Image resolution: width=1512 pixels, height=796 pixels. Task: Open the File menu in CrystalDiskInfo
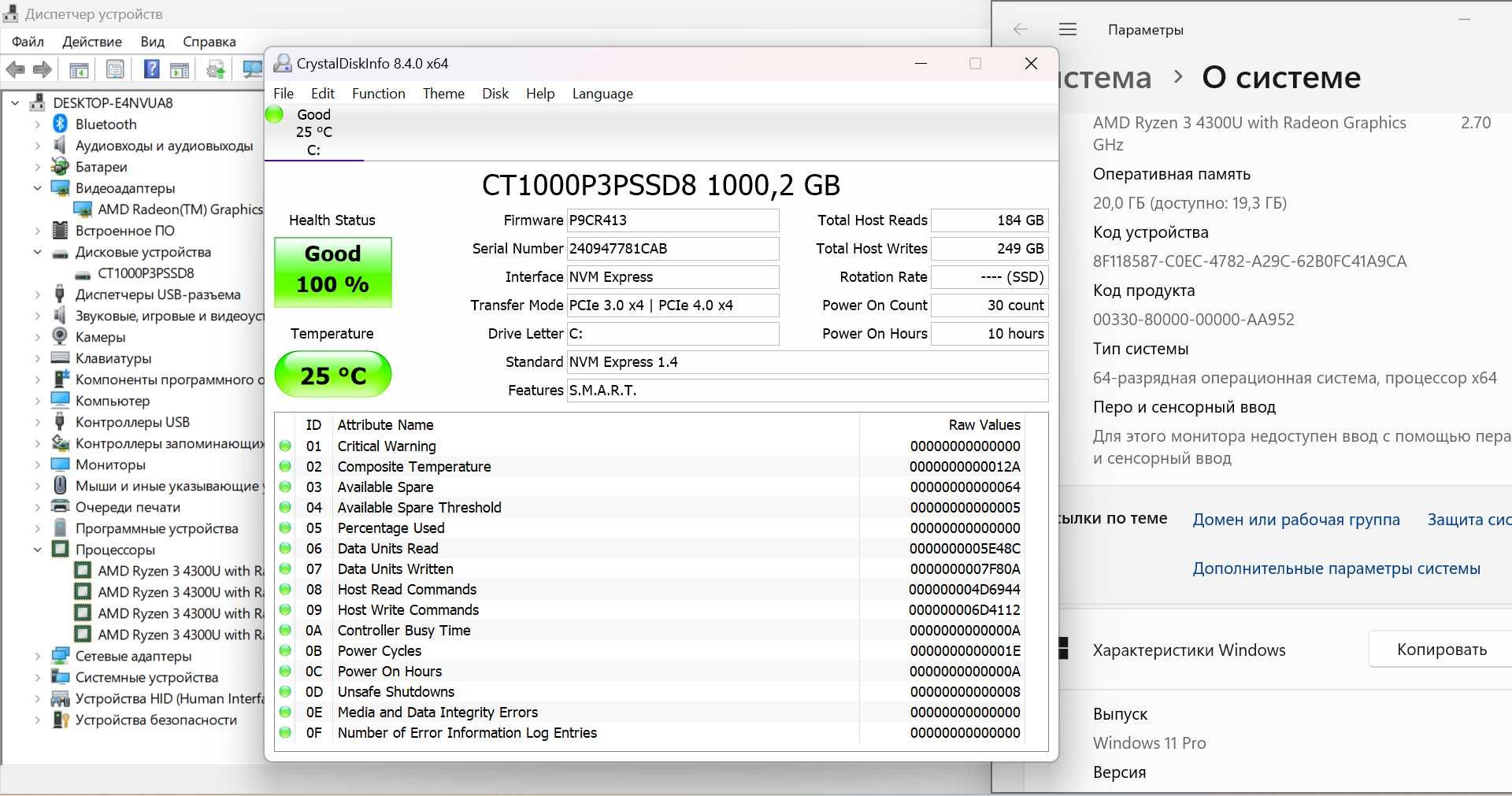point(283,93)
